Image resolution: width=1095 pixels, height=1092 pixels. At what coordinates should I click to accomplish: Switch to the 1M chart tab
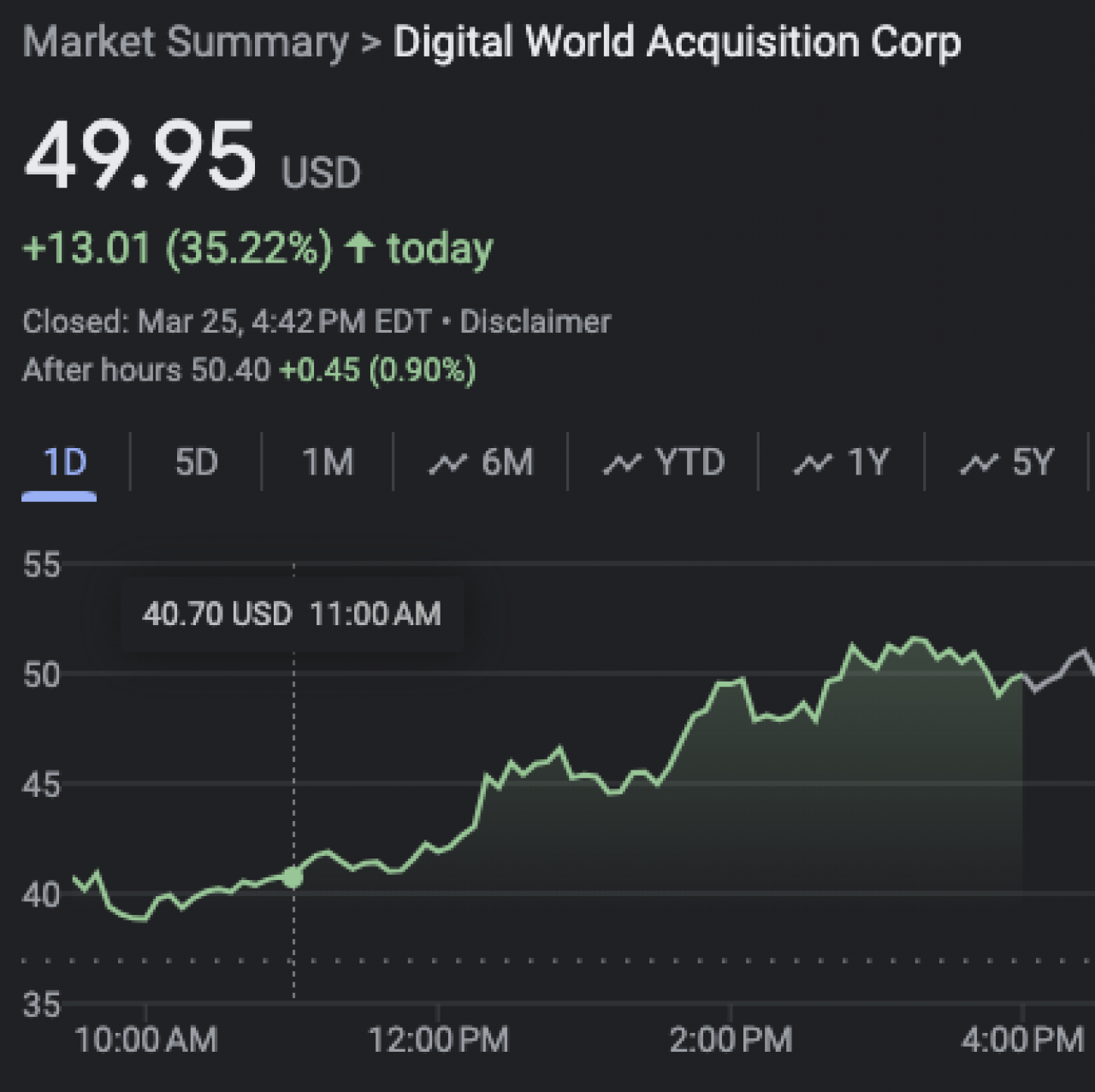point(328,463)
